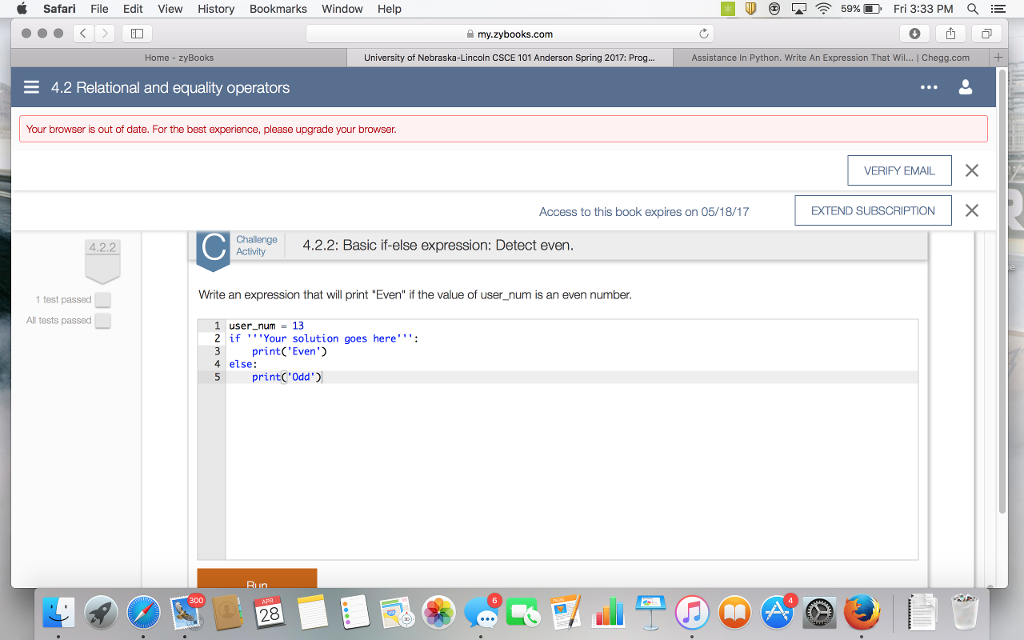Open the Help menu

389,8
